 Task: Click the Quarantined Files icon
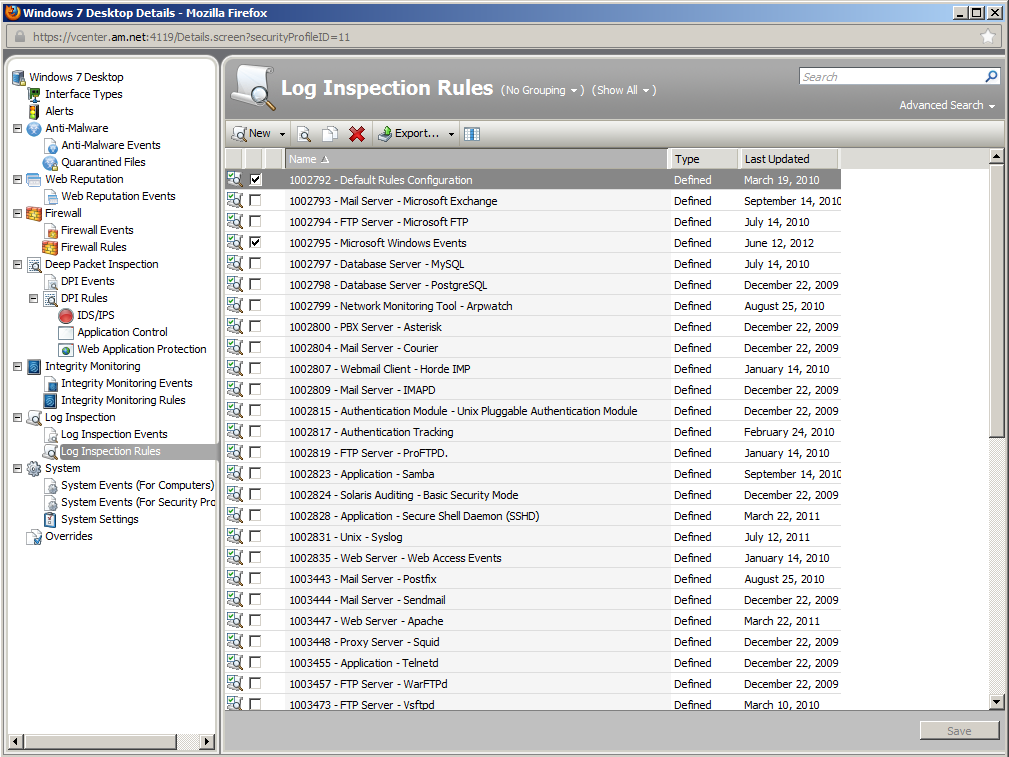[50, 163]
